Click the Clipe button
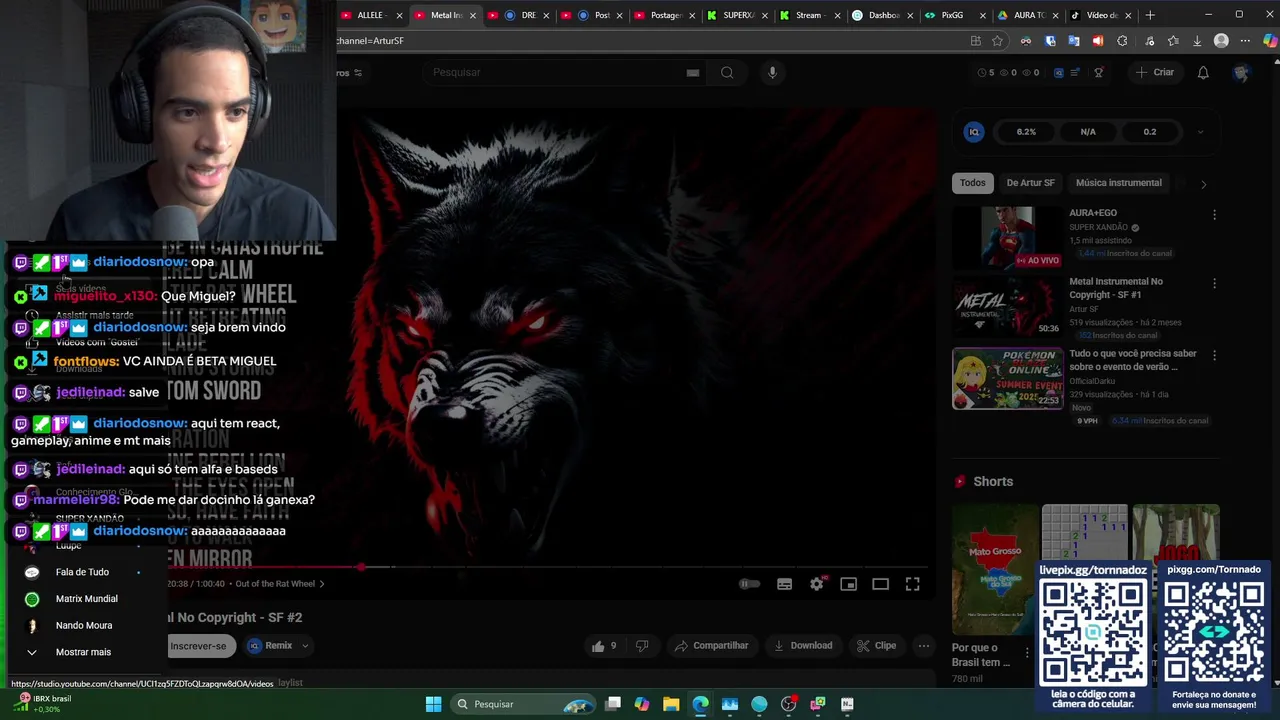This screenshot has height=720, width=1280. point(876,646)
